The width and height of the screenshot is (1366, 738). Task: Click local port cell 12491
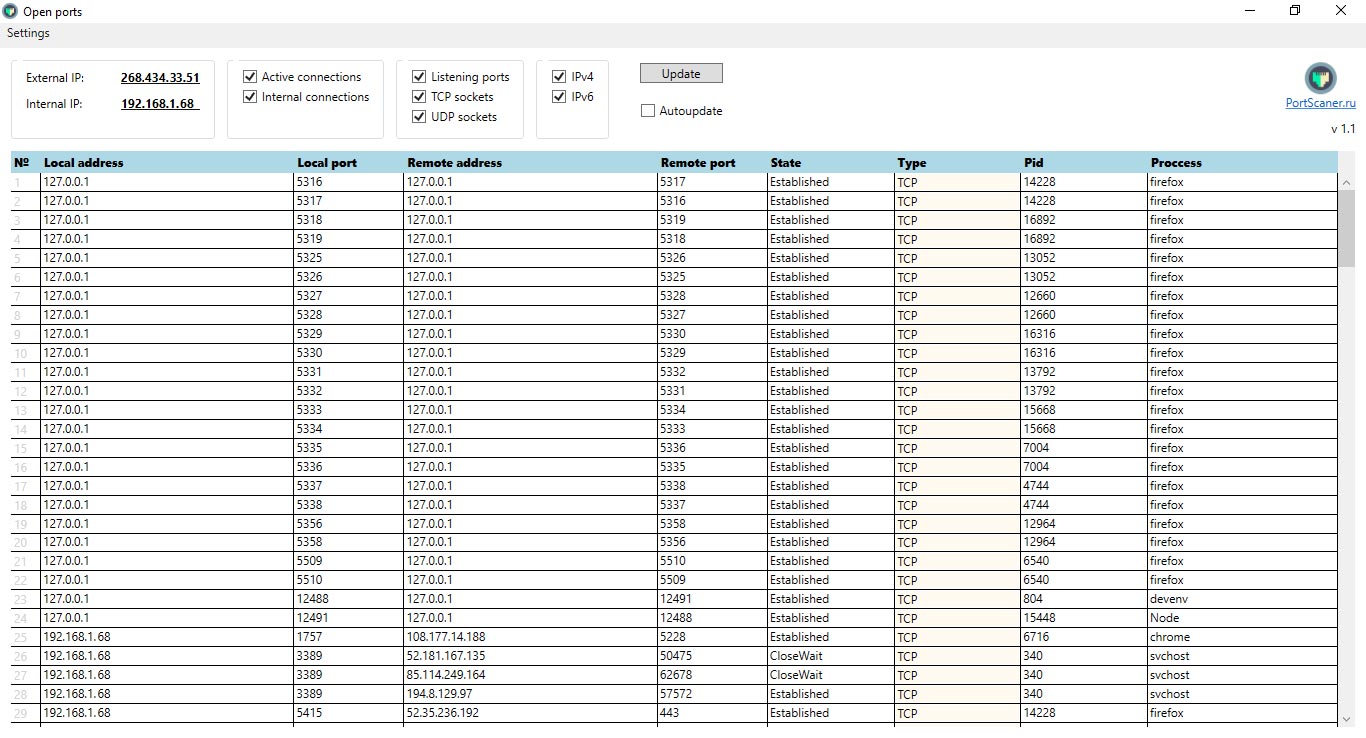(x=348, y=618)
